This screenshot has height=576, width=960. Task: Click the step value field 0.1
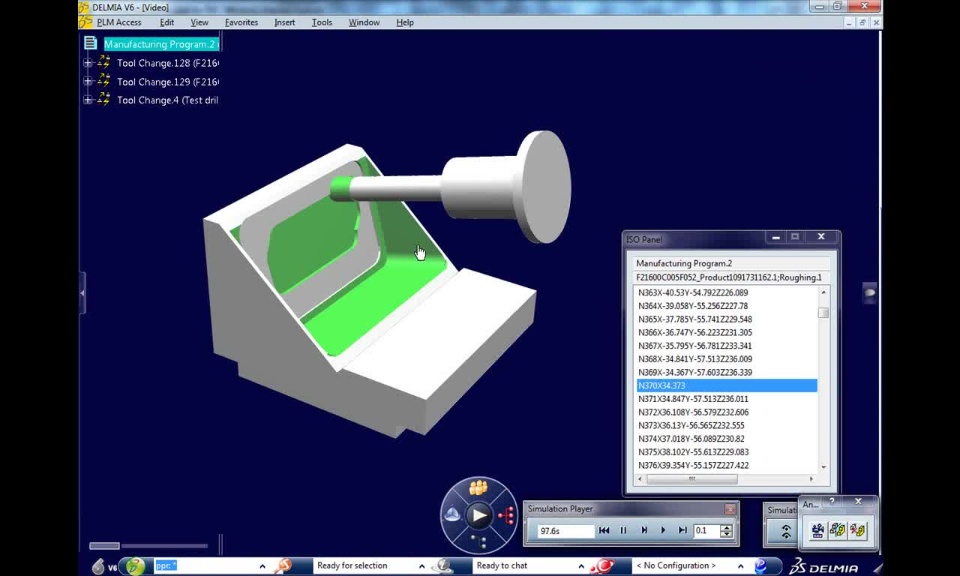(706, 531)
